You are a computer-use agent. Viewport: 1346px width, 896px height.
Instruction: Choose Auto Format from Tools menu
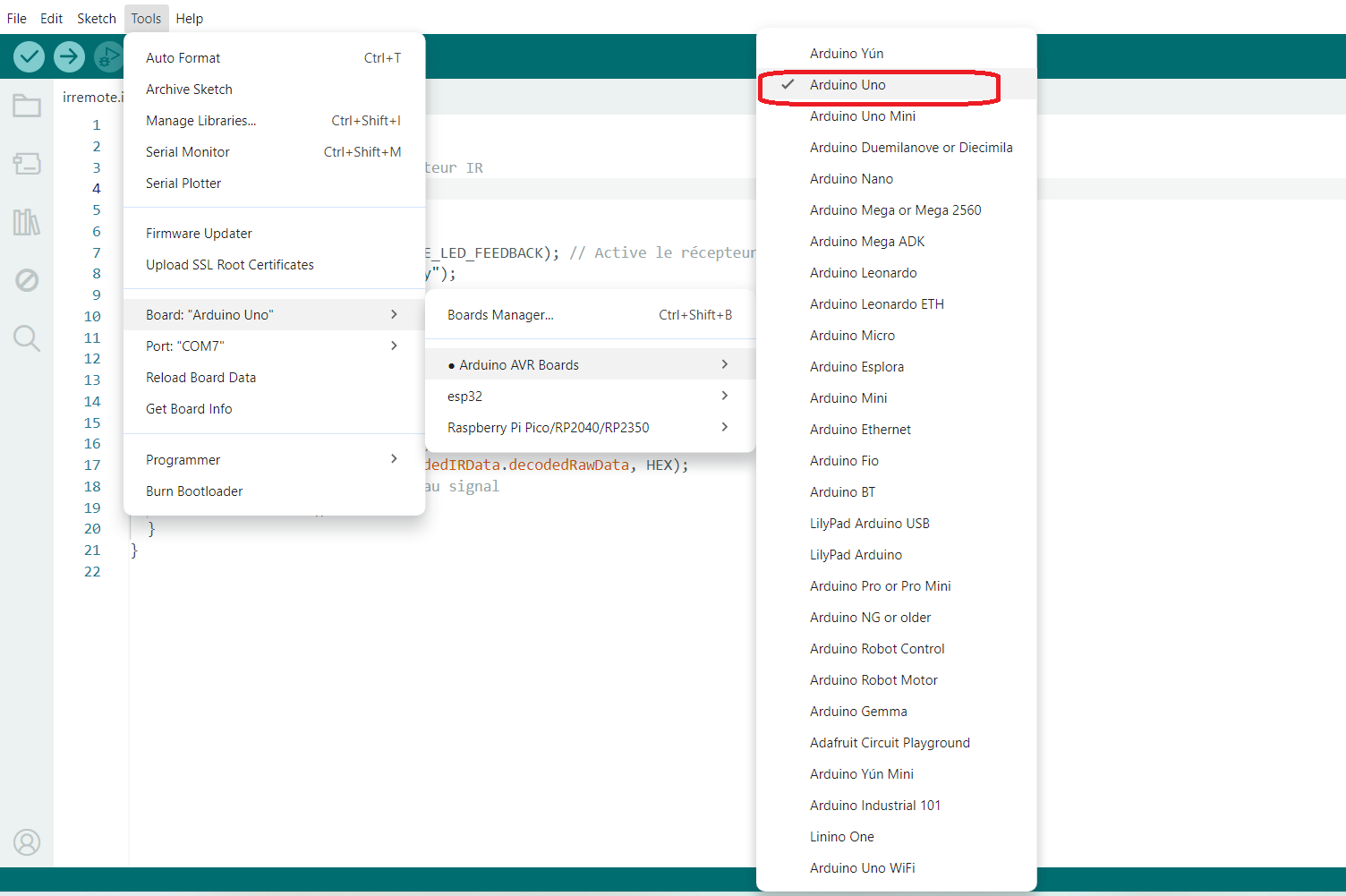[x=274, y=58]
